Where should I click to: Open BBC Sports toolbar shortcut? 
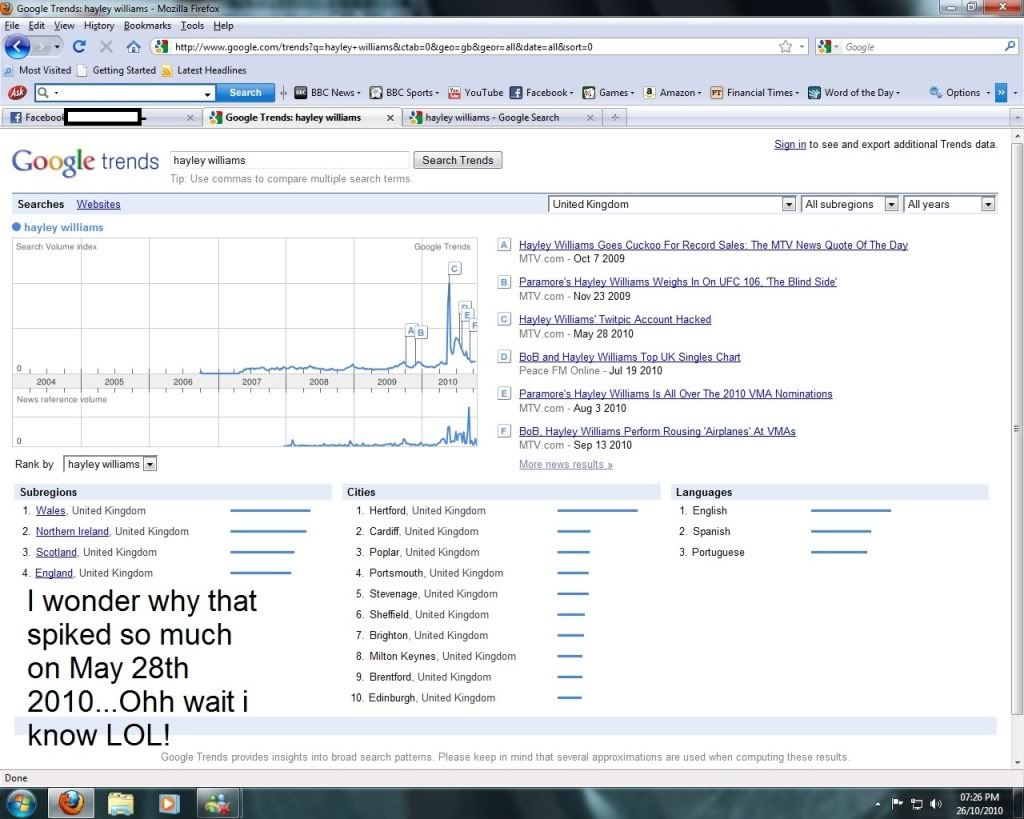pos(404,93)
